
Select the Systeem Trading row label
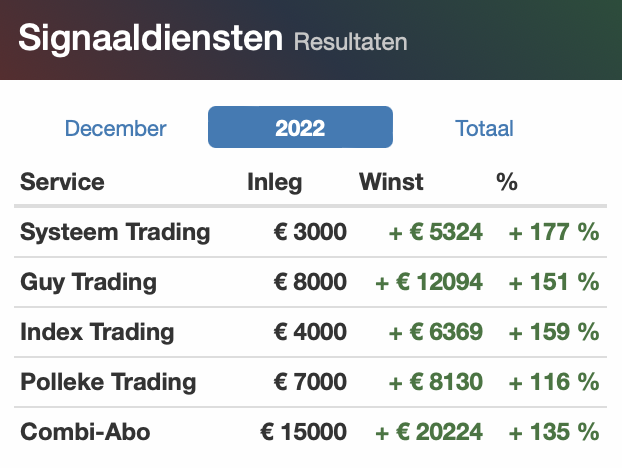(x=115, y=232)
